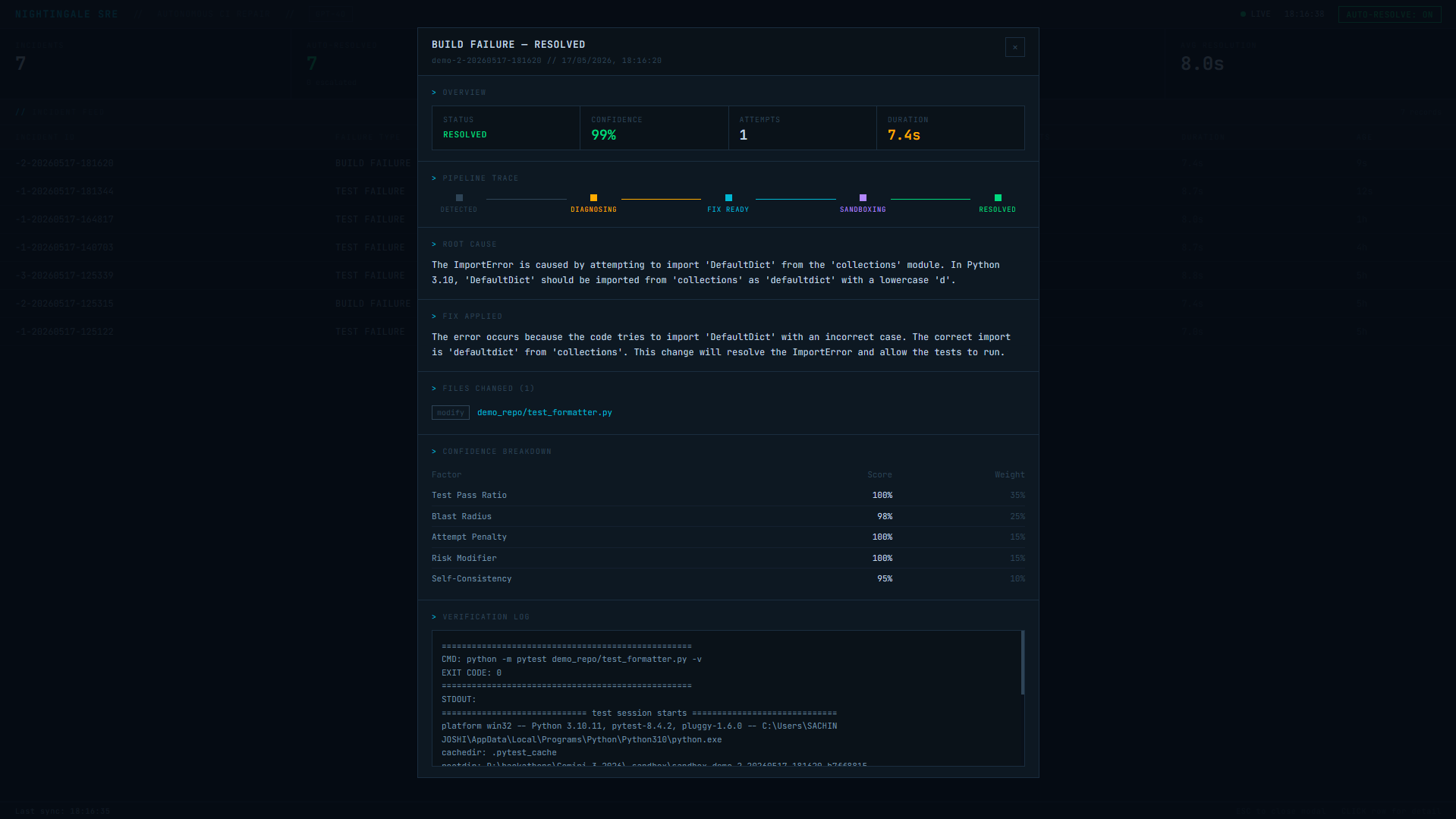Viewport: 1456px width, 819px height.
Task: Click the Status RESOLVED overview card
Action: 506,128
